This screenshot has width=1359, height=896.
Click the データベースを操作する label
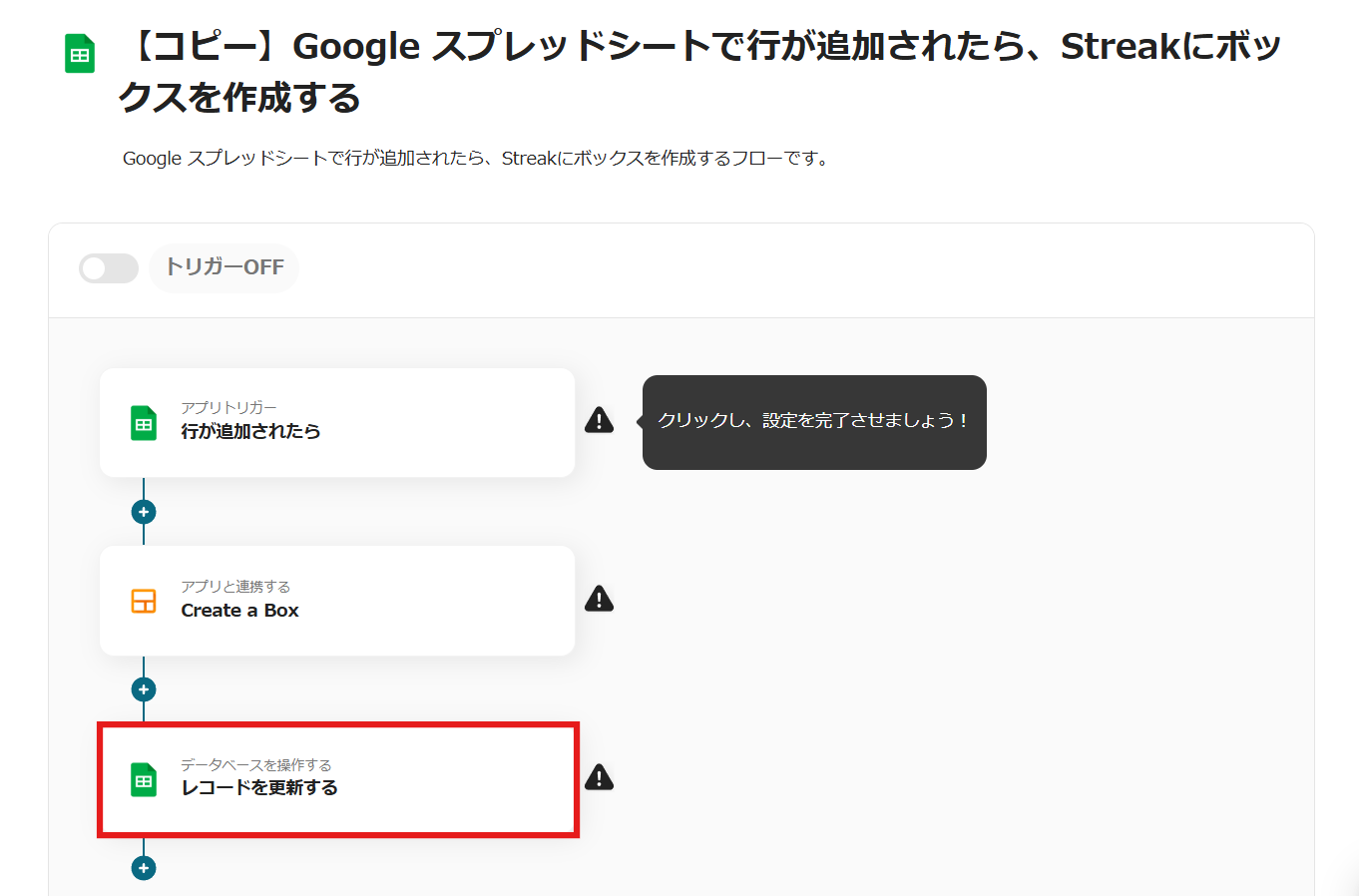point(255,765)
